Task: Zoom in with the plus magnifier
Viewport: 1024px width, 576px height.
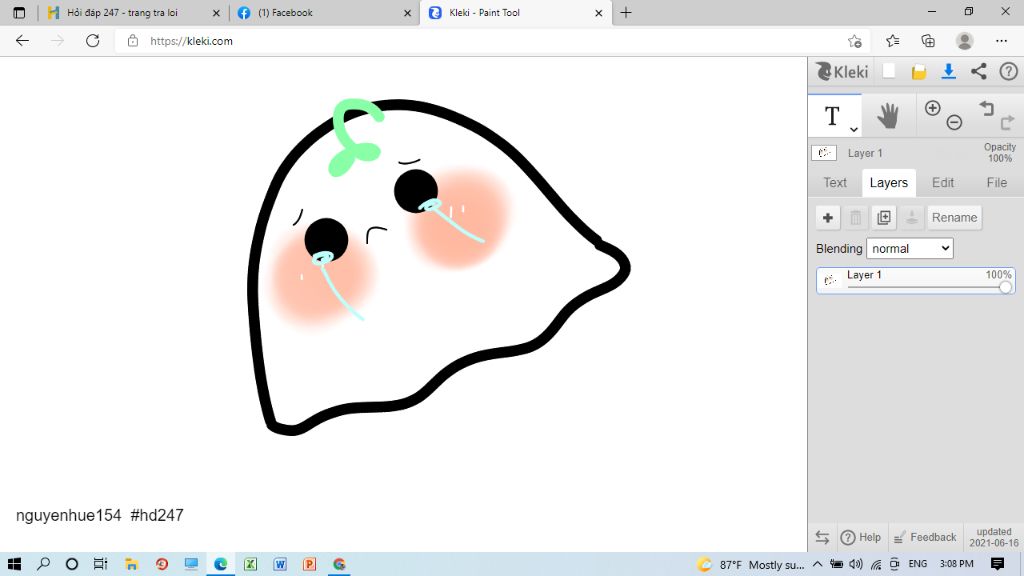Action: coord(933,108)
